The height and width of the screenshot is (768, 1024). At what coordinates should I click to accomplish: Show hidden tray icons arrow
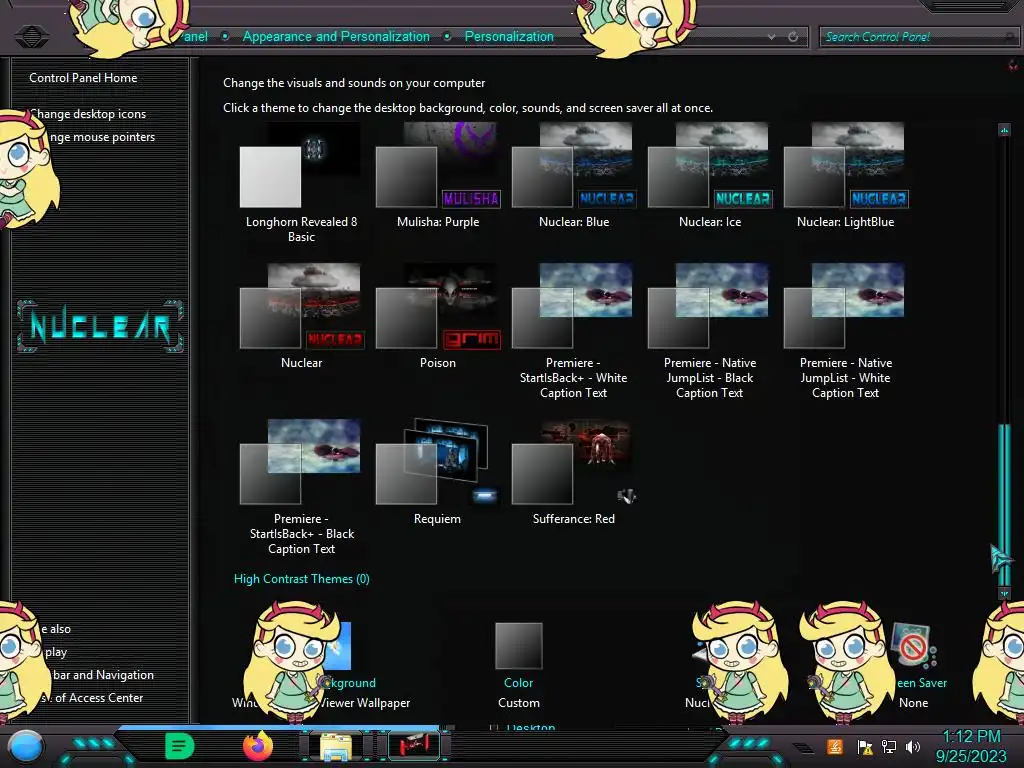[x=803, y=748]
